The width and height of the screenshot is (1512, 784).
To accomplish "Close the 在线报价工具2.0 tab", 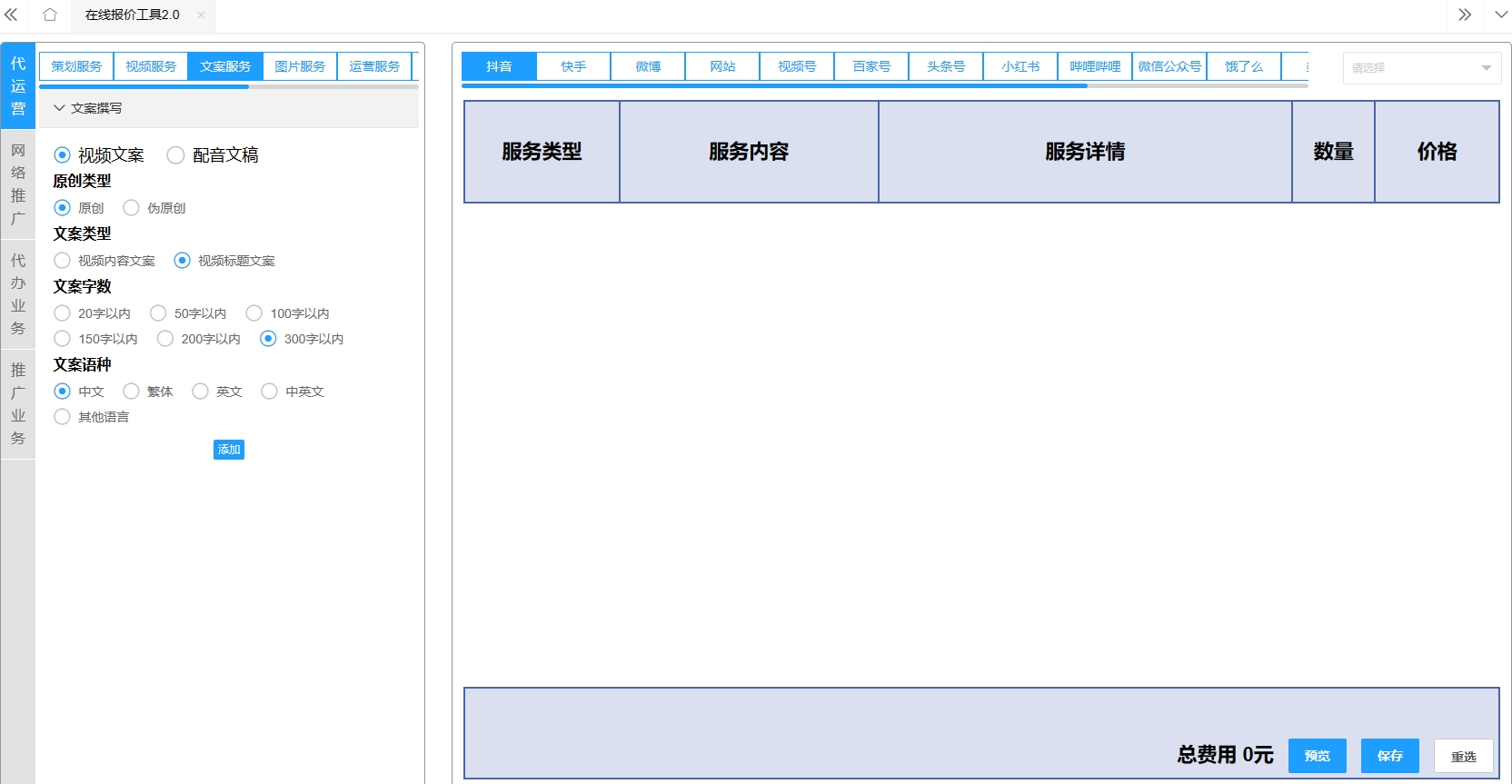I will point(201,15).
